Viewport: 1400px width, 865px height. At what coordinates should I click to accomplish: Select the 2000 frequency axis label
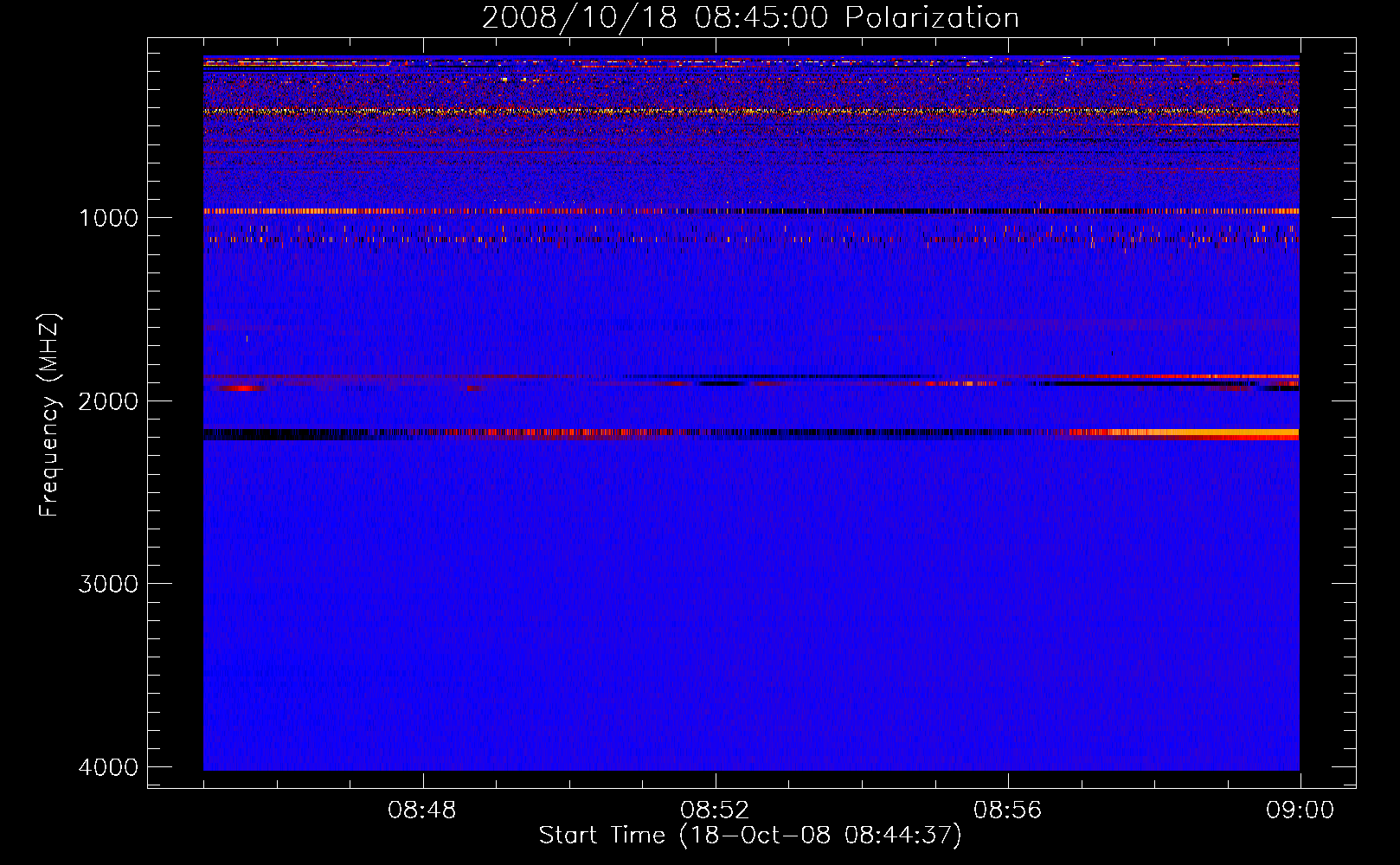[108, 401]
